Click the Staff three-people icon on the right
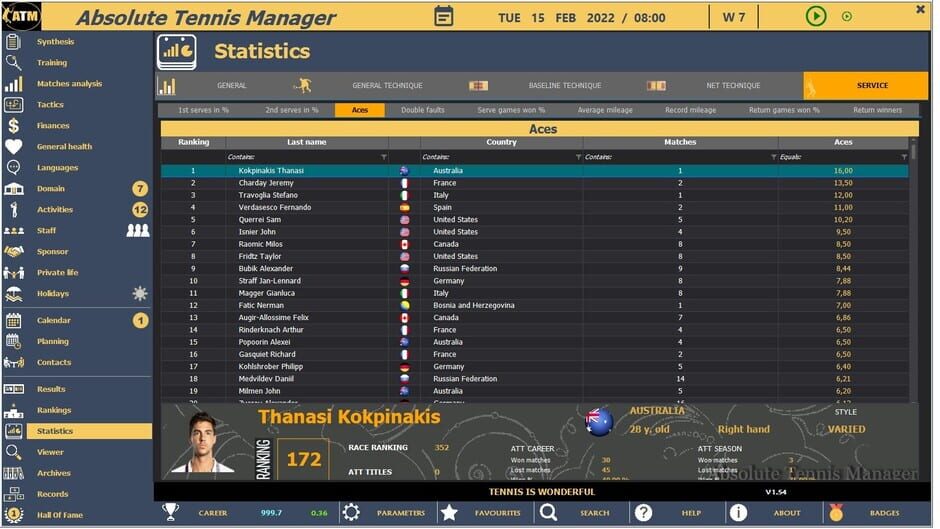This screenshot has height=529, width=940. point(138,231)
